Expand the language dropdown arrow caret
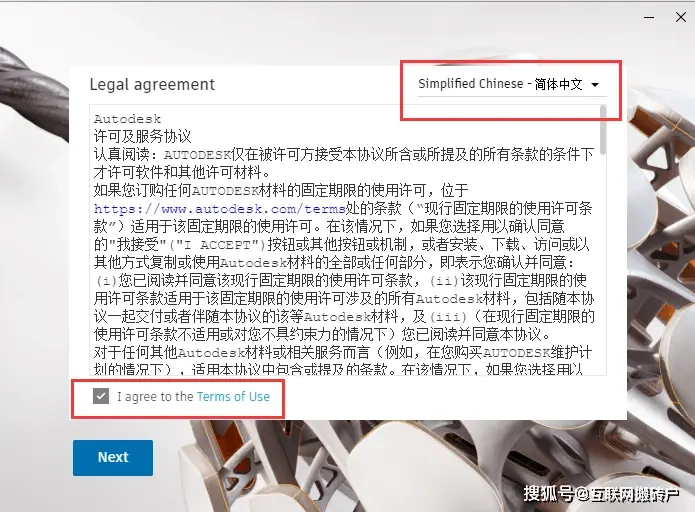The height and width of the screenshot is (512, 695). [595, 84]
